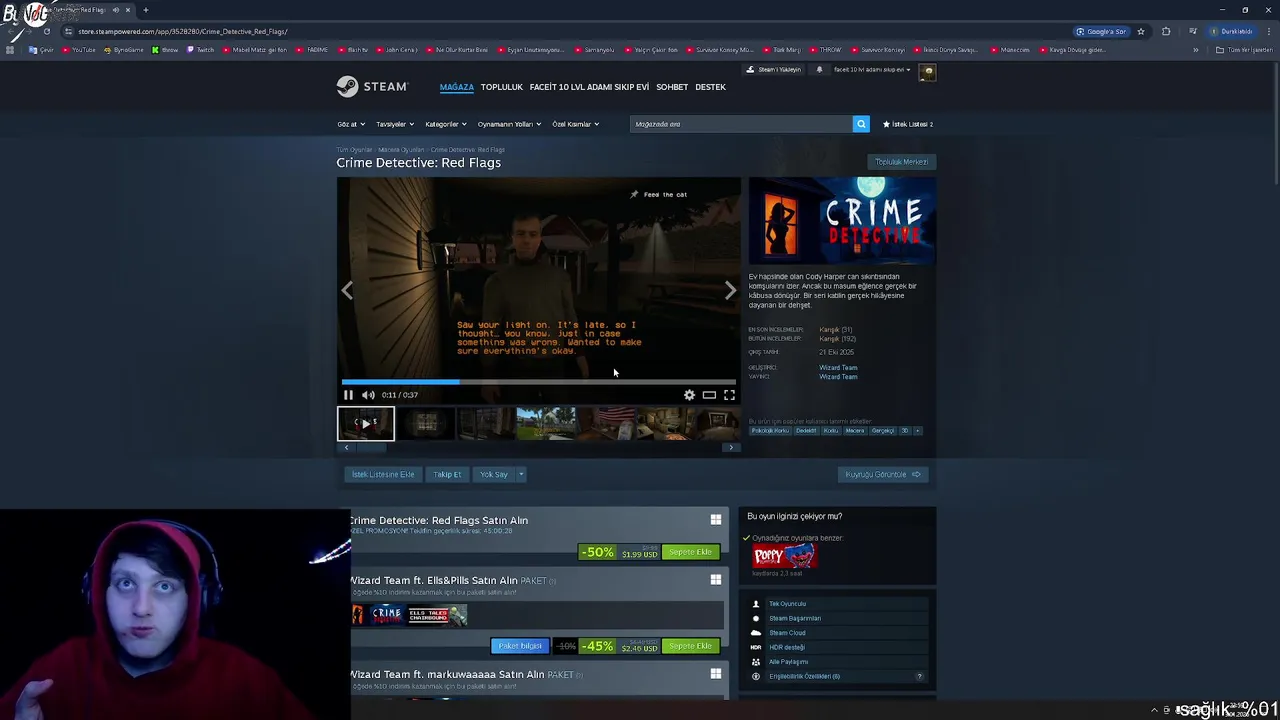Click the Steam'i Yükleyin install button
This screenshot has height=720, width=1280.
774,70
